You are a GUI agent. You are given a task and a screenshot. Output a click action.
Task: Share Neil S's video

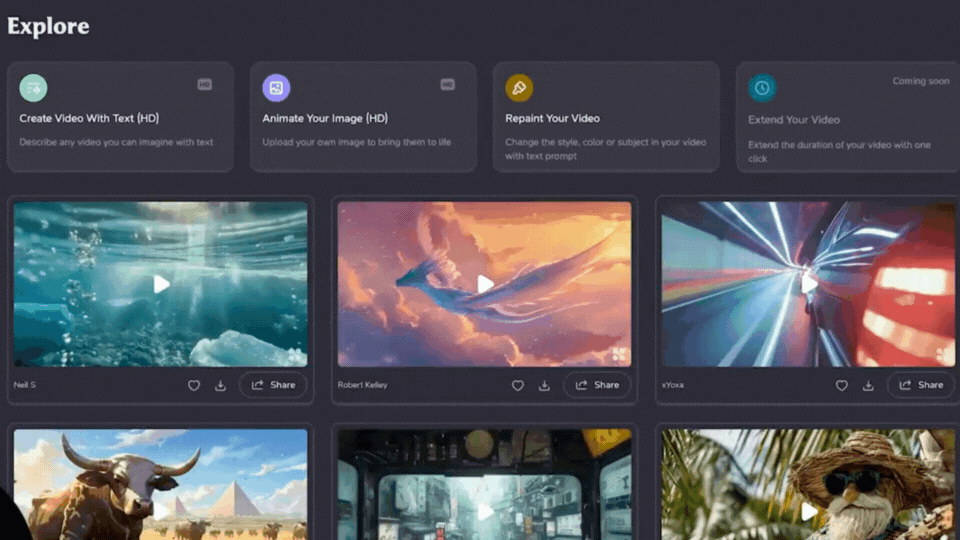(273, 385)
